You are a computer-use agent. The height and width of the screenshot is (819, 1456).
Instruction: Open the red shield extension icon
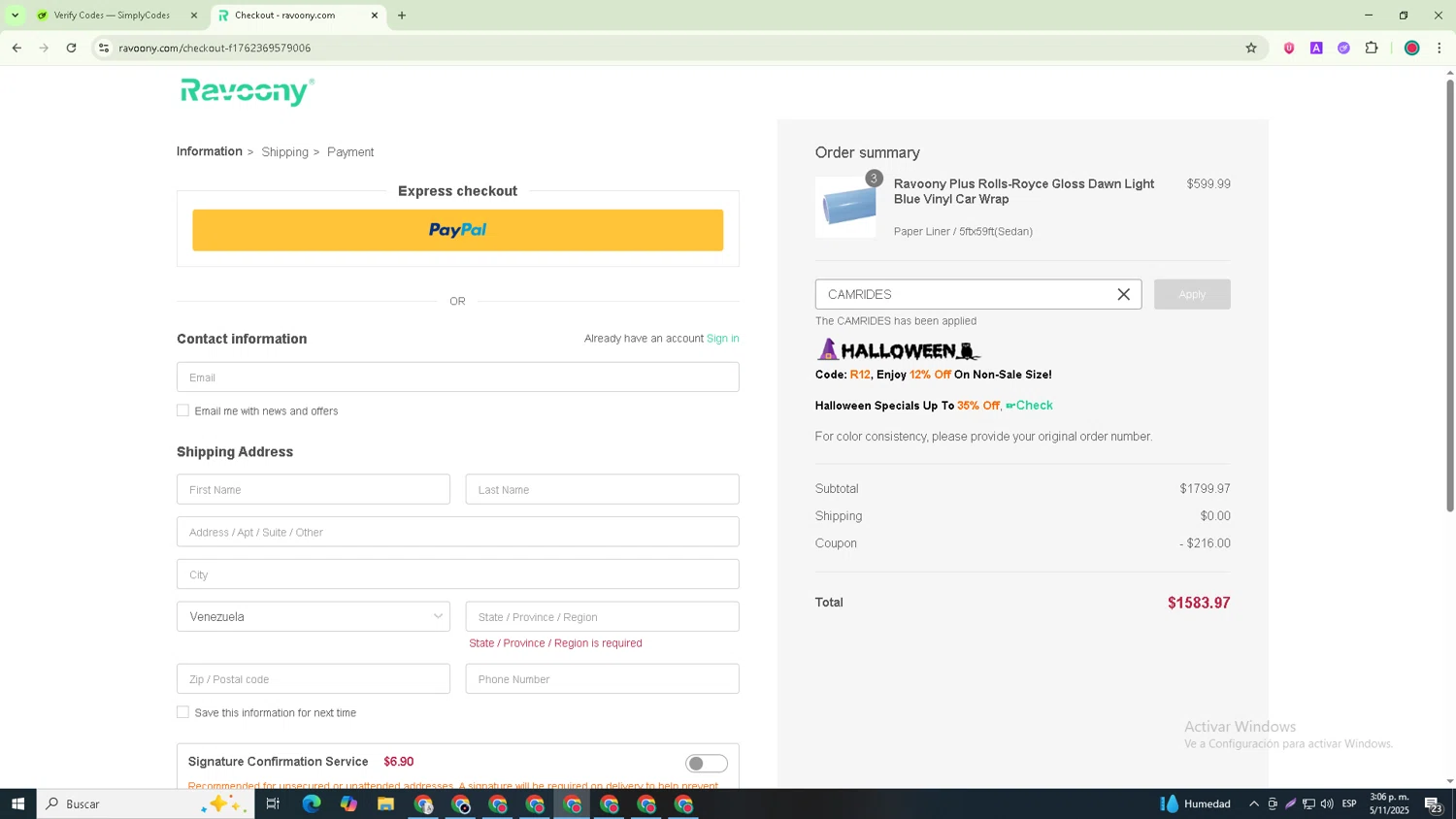point(1289,48)
